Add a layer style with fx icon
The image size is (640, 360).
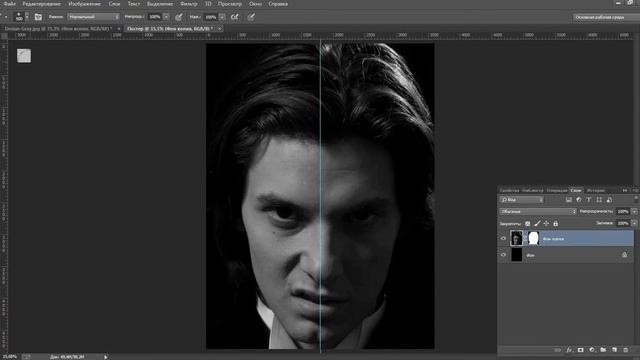tap(569, 350)
